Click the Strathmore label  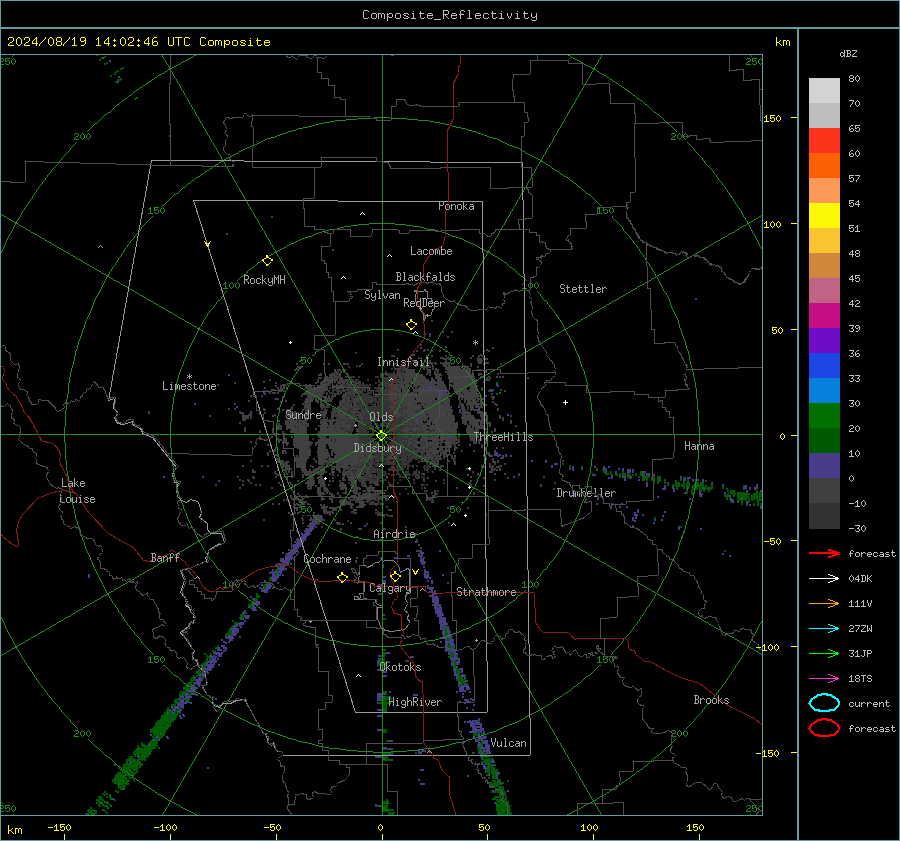tap(486, 592)
